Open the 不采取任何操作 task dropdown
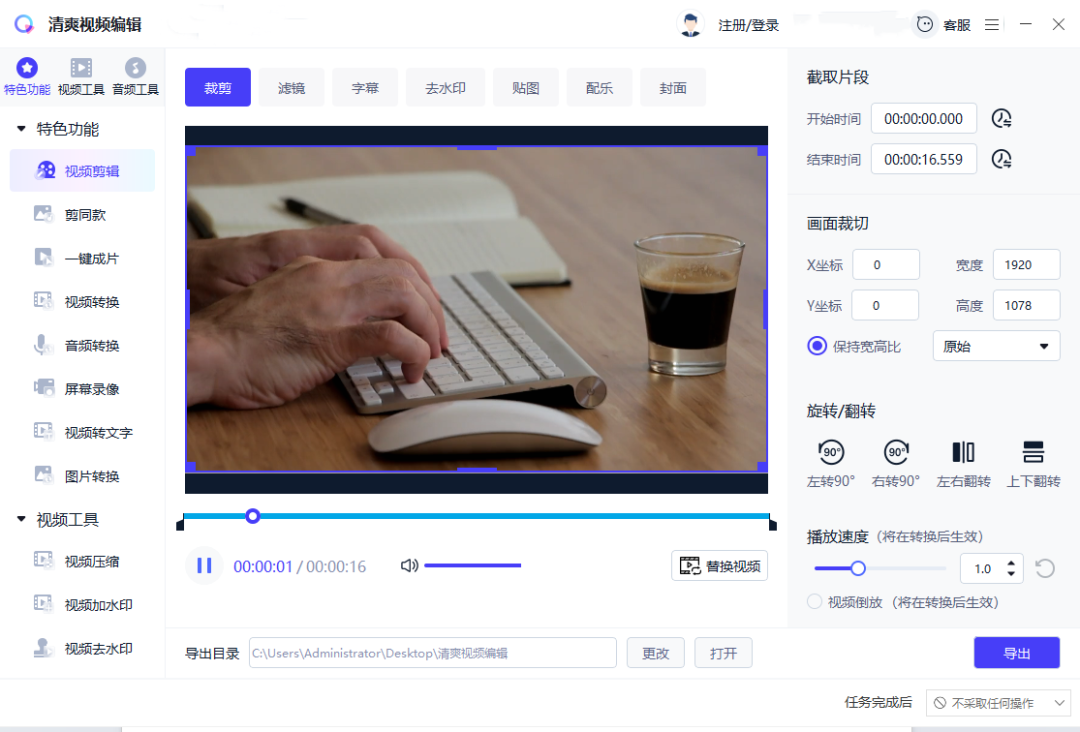 [998, 702]
